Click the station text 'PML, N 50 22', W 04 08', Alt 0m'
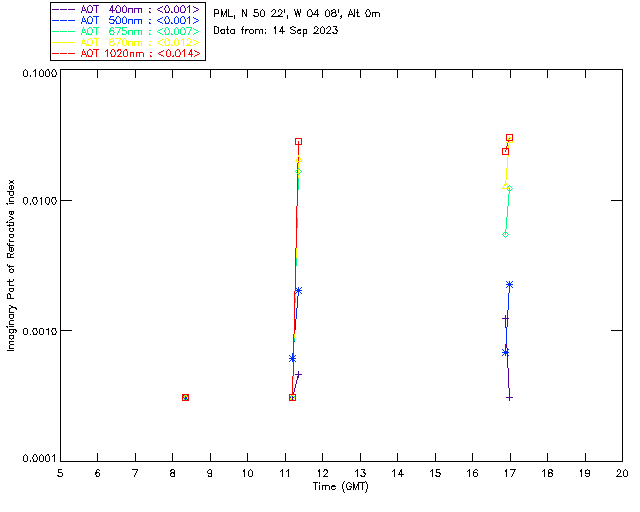The image size is (640, 512). pos(297,13)
